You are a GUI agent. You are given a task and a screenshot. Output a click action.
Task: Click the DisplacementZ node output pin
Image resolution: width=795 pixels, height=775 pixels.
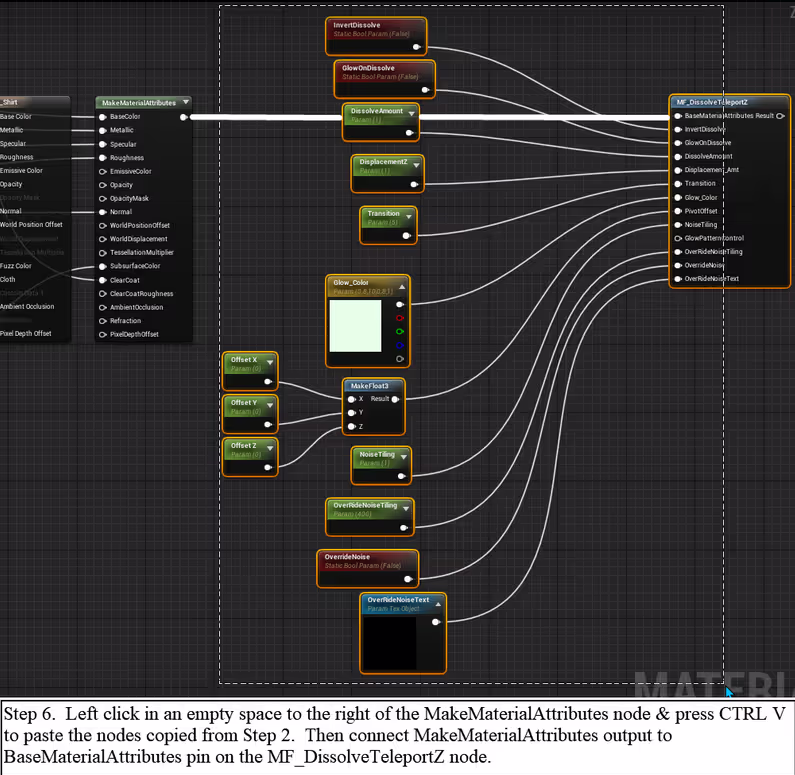coord(414,184)
